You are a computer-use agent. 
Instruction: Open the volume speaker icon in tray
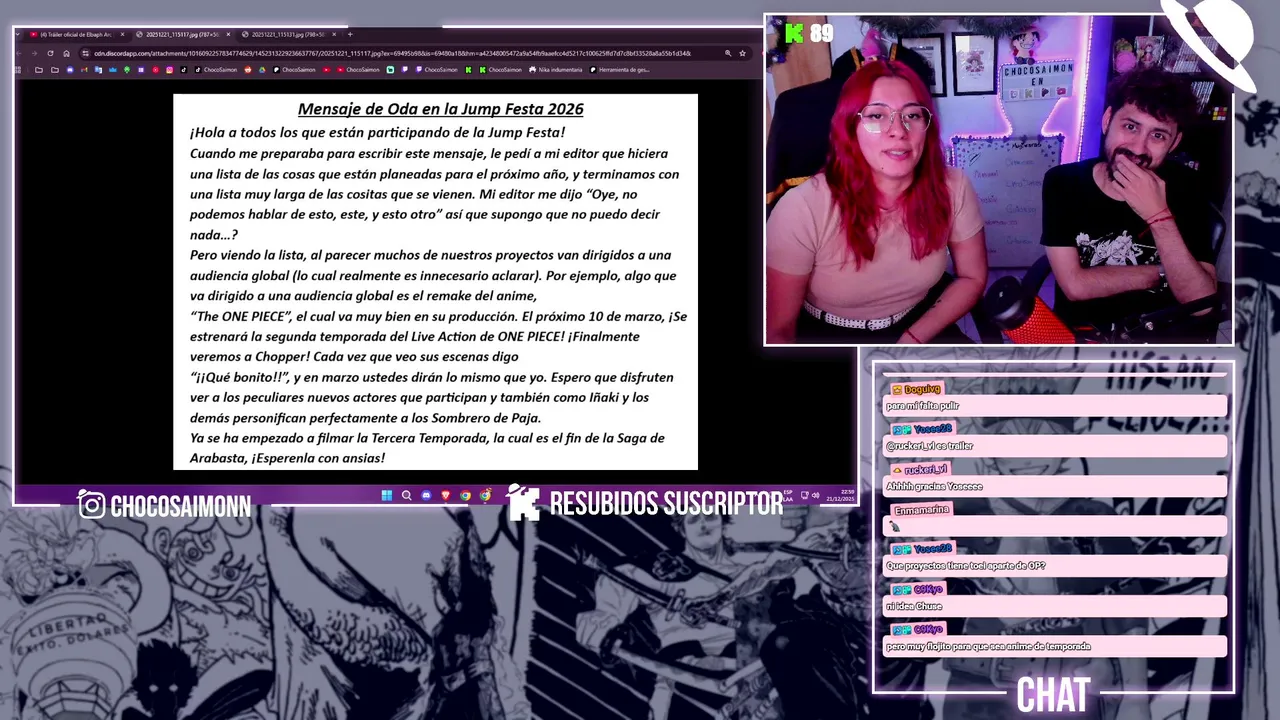[x=815, y=495]
